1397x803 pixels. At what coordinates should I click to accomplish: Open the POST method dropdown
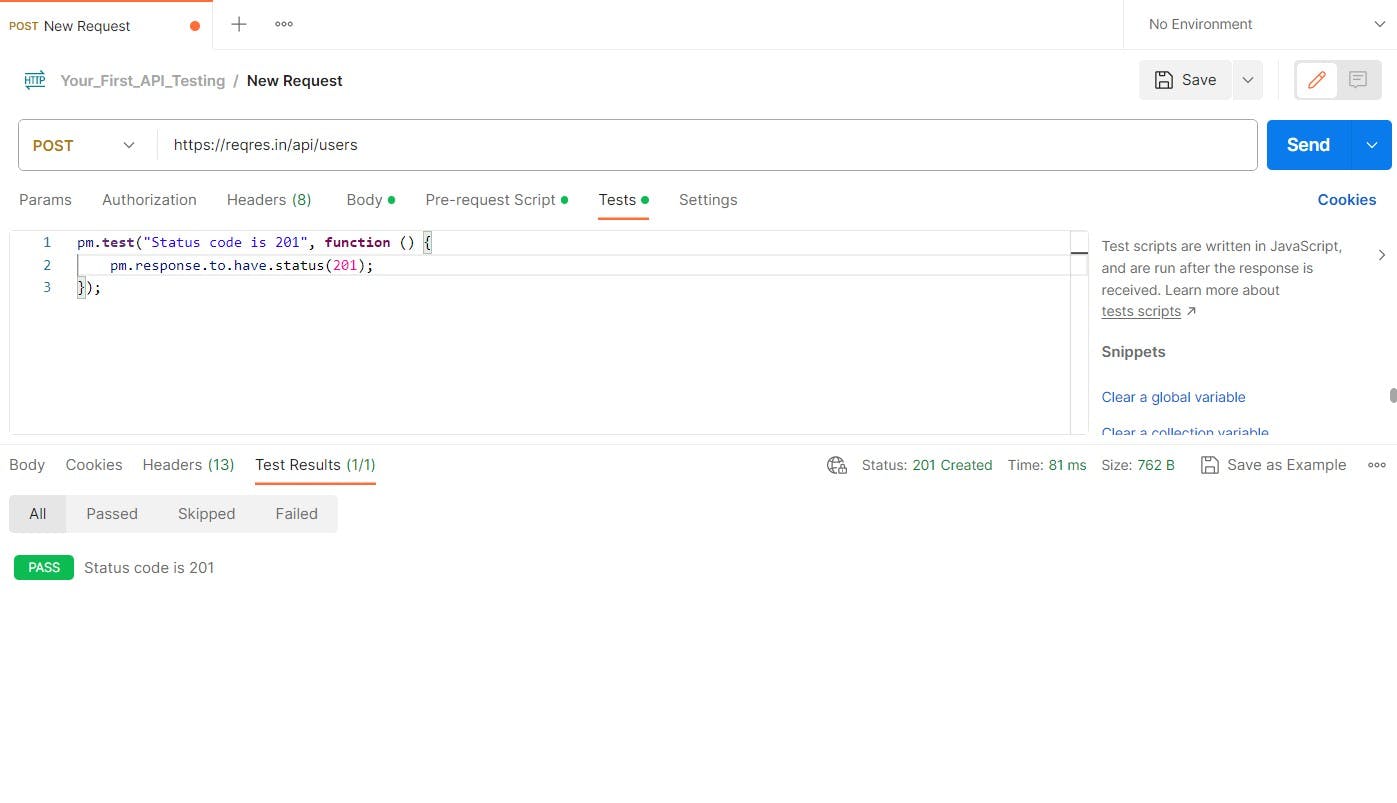click(87, 145)
